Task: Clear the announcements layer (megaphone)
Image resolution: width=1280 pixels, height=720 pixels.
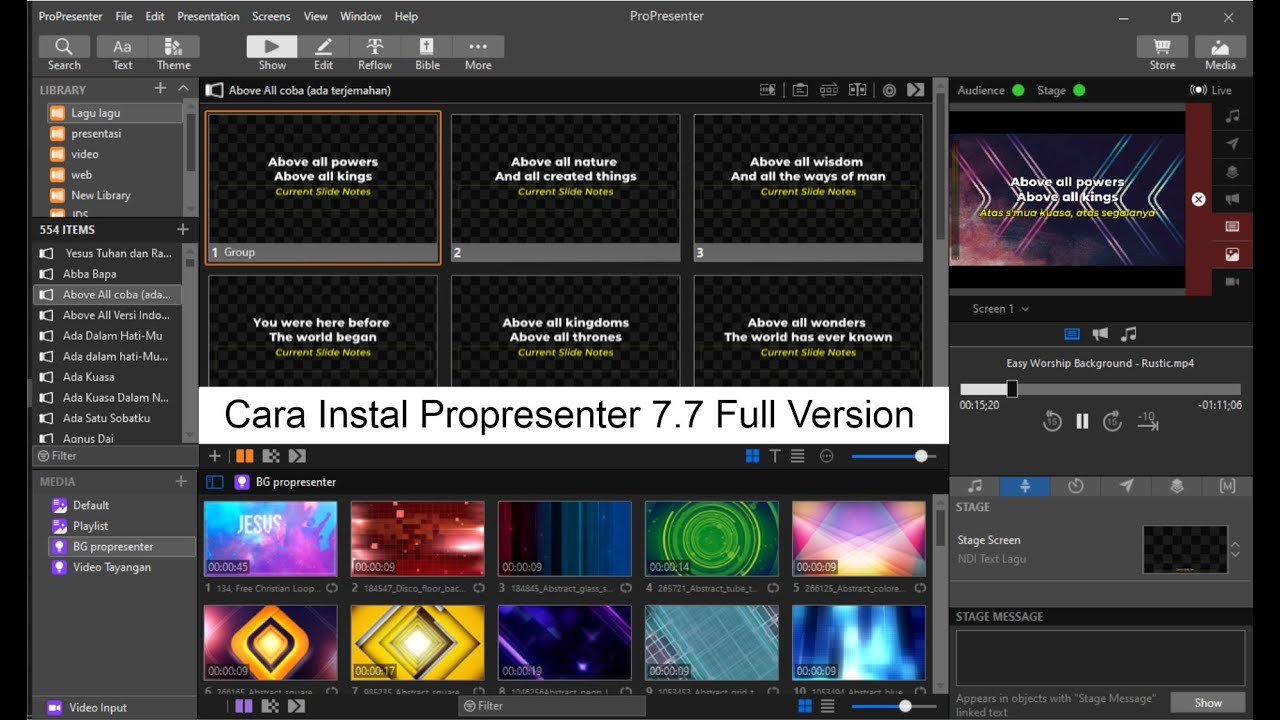Action: (1233, 199)
